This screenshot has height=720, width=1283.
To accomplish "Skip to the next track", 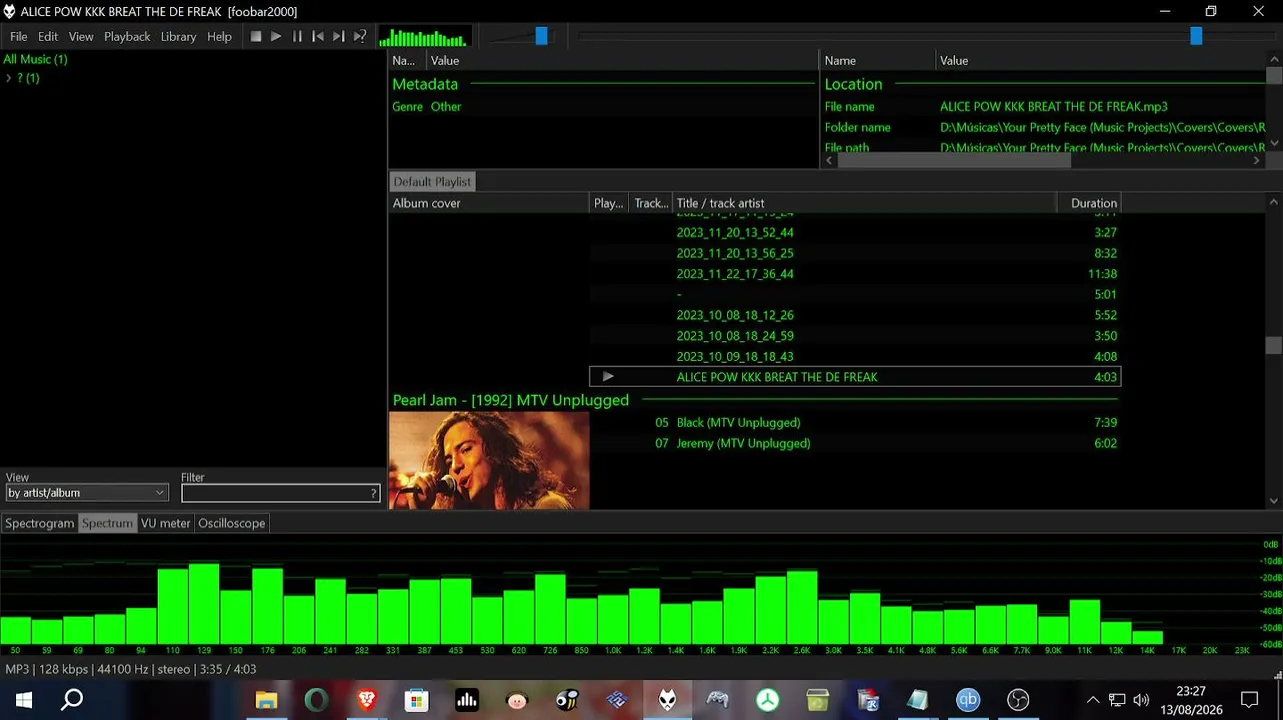I will pos(339,37).
